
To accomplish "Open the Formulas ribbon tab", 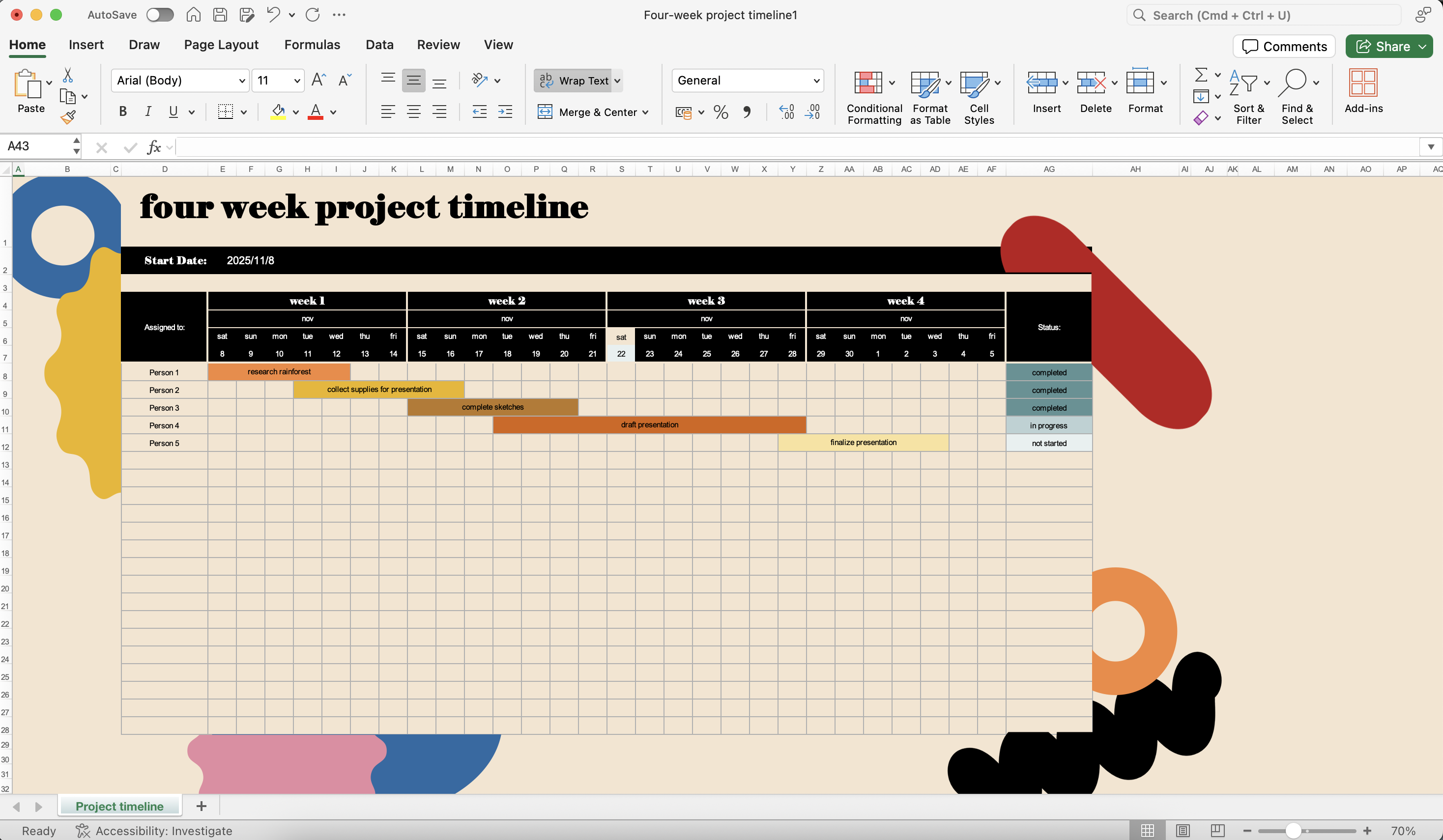I will pyautogui.click(x=312, y=45).
